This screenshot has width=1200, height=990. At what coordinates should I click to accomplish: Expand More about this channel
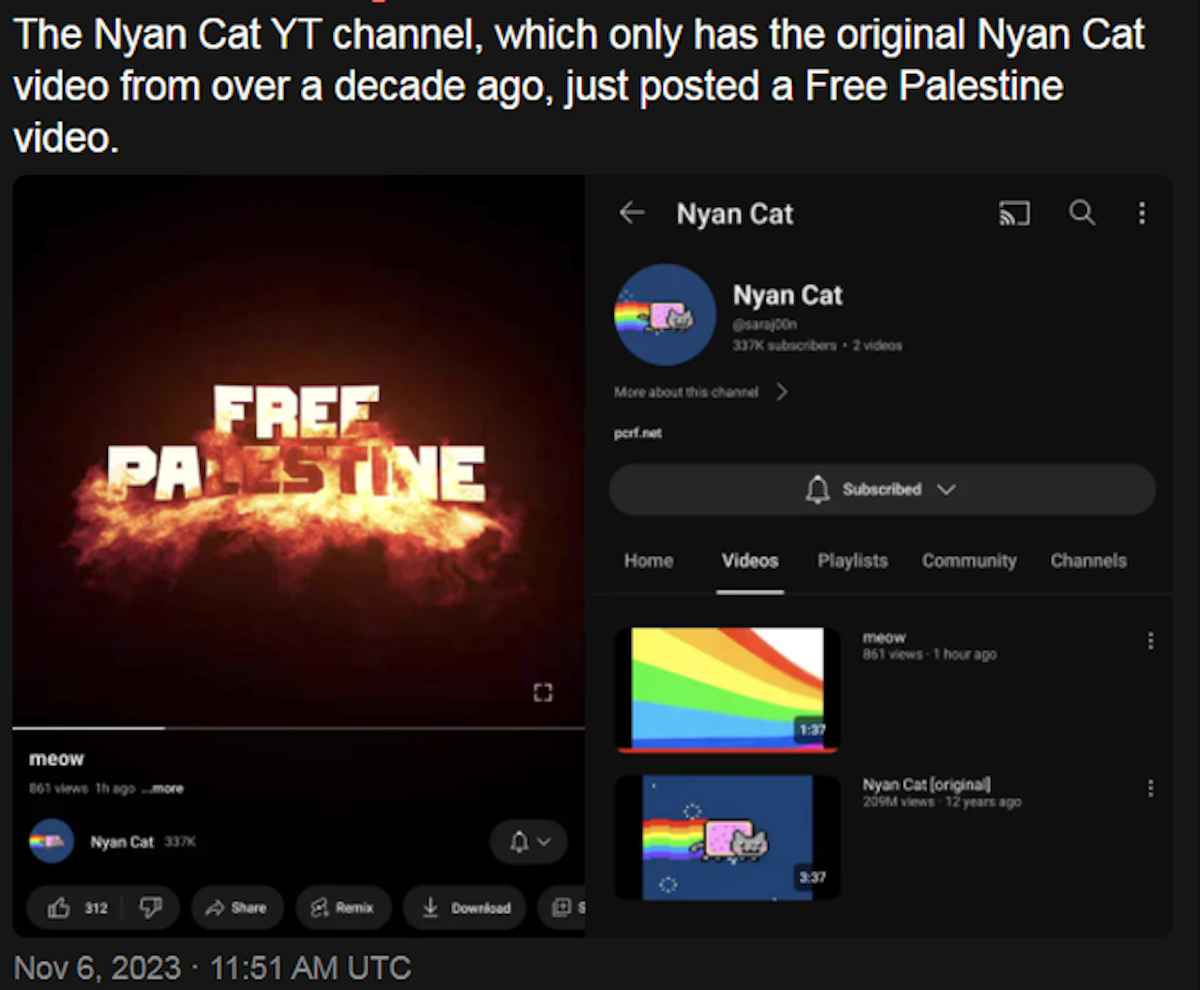701,392
